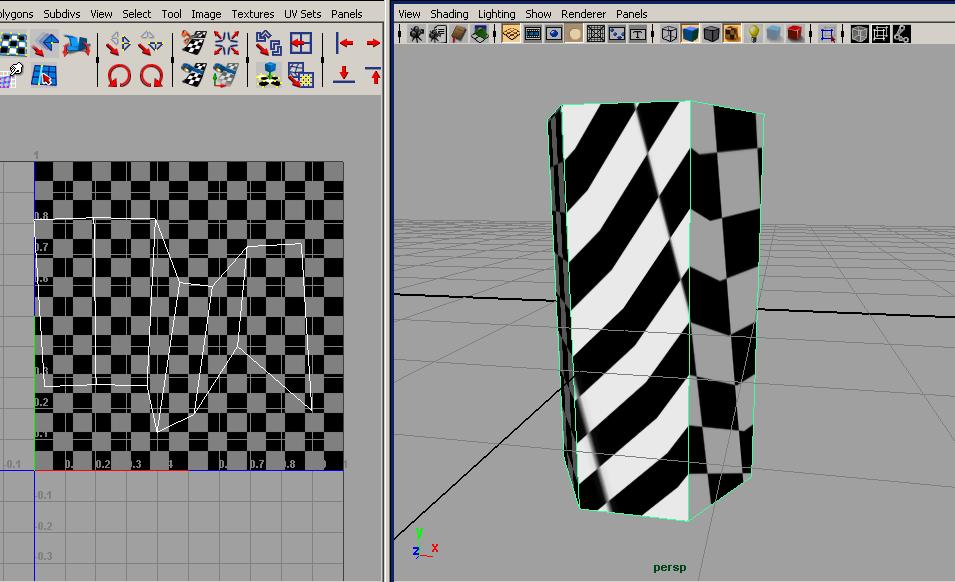Click the cut UV edges scissors icon
Image resolution: width=955 pixels, height=582 pixels.
tap(194, 44)
